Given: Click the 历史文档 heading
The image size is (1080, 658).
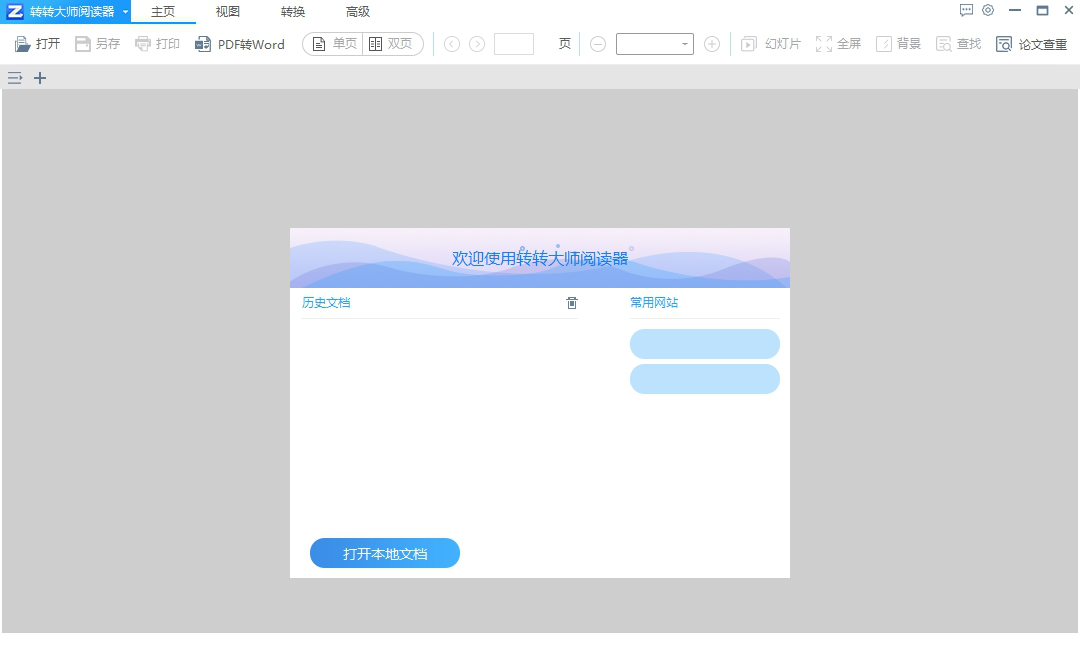Looking at the screenshot, I should coord(326,302).
